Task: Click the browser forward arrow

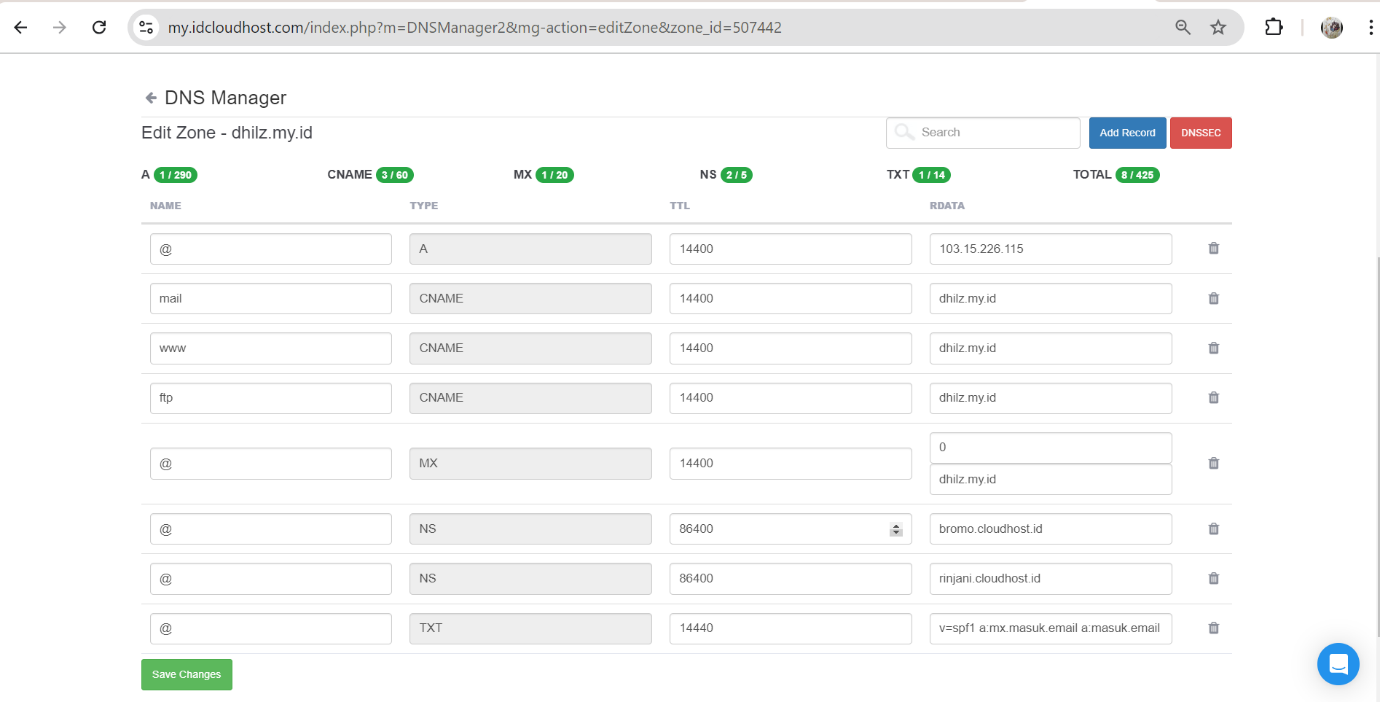Action: (x=59, y=28)
